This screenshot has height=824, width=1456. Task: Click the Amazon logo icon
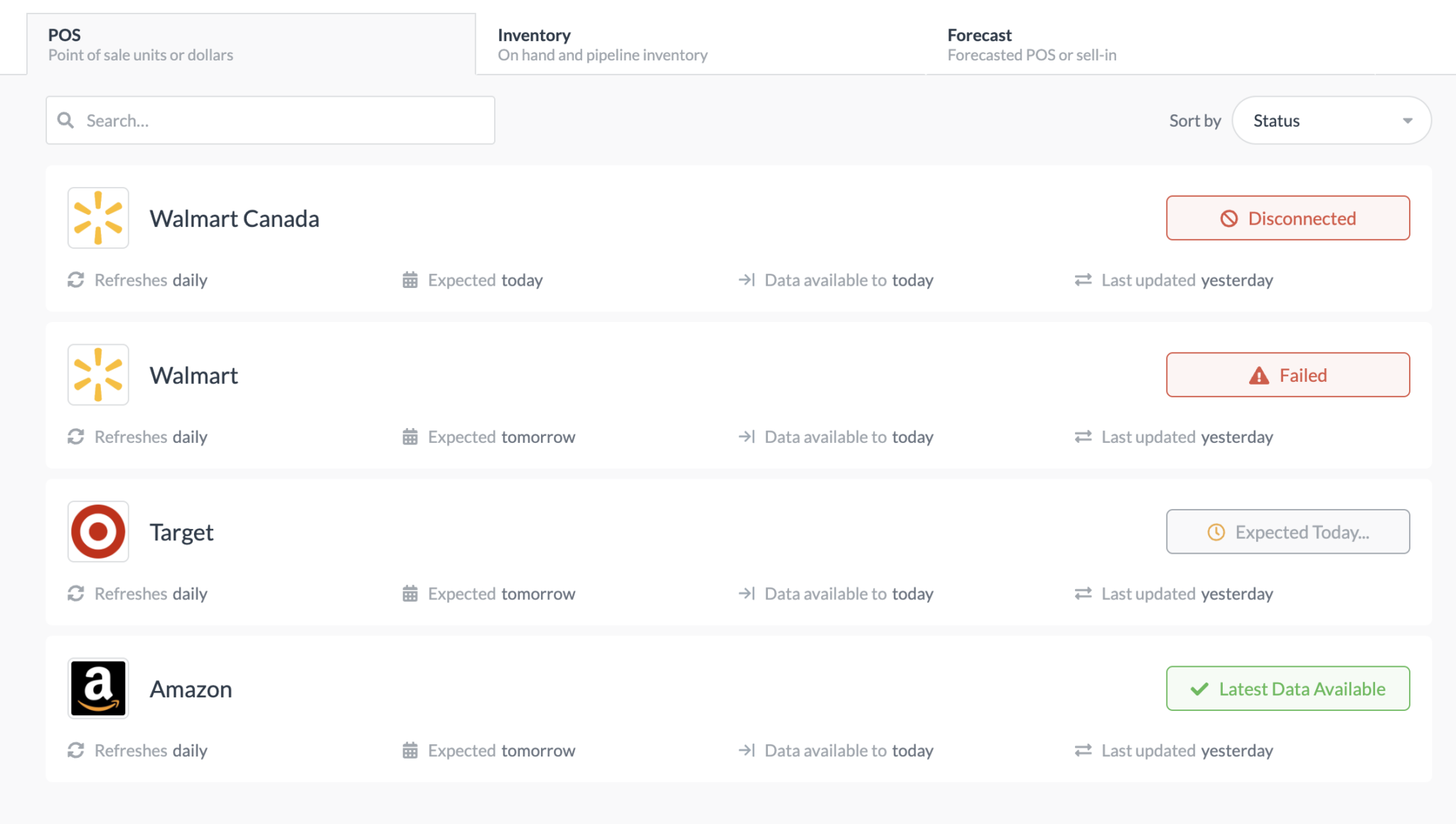[x=98, y=688]
